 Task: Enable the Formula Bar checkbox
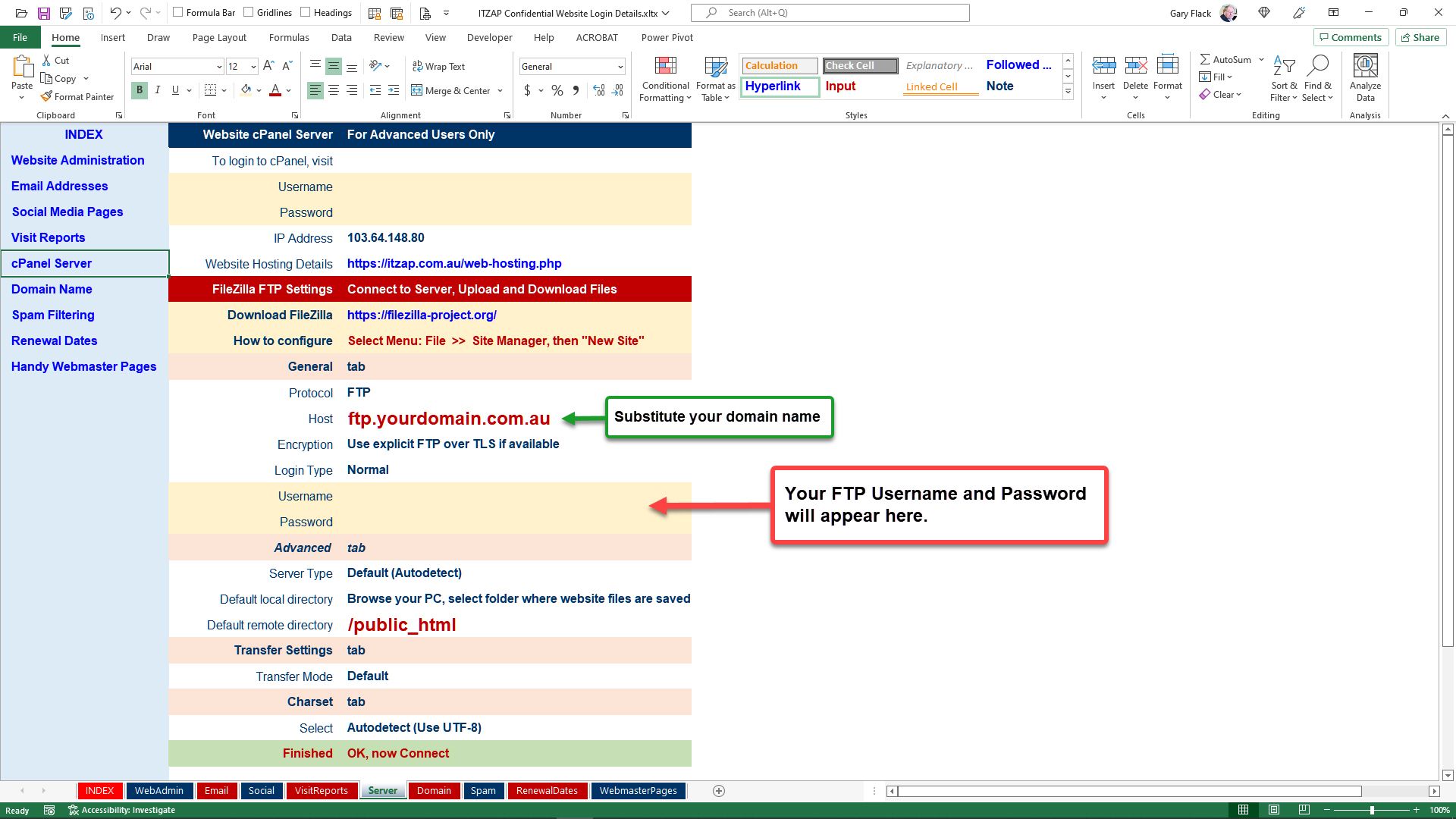(178, 12)
